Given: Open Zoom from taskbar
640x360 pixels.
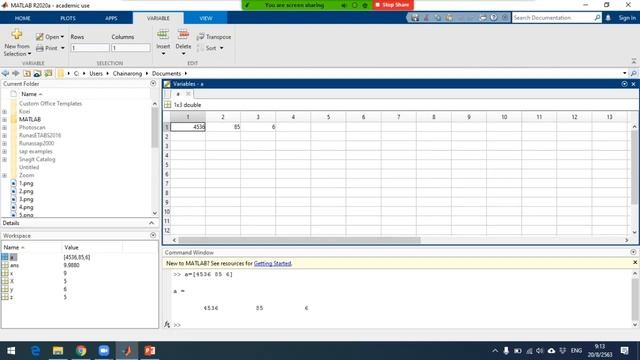Looking at the screenshot, I should [x=104, y=351].
